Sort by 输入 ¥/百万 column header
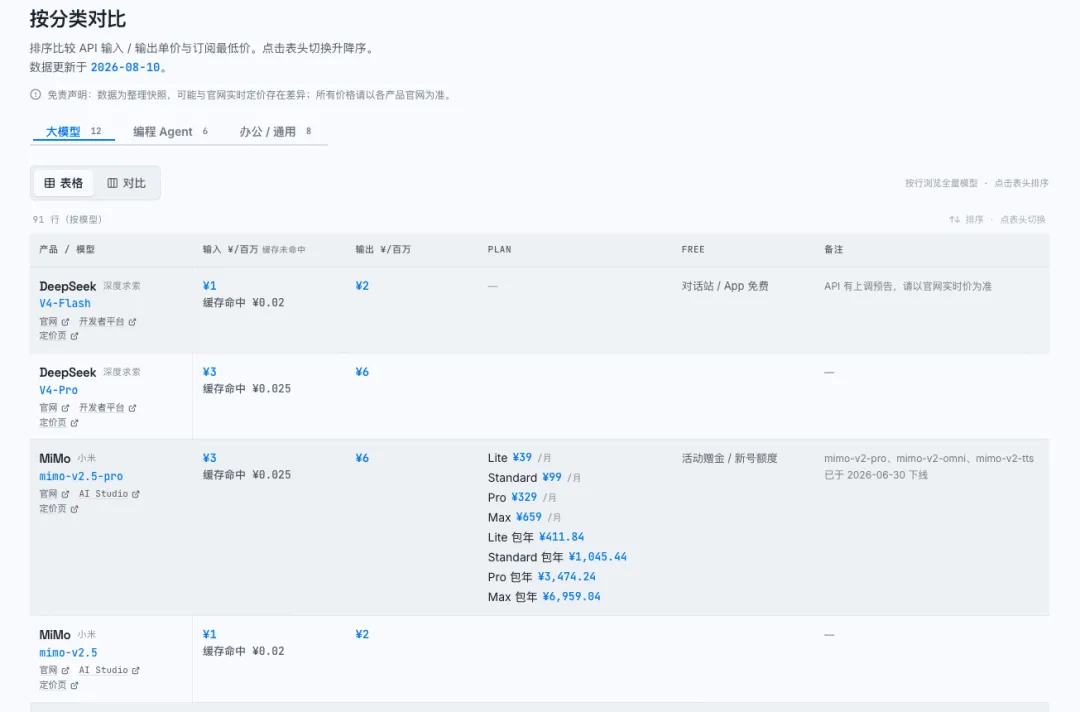Viewport: 1080px width, 712px height. point(253,249)
